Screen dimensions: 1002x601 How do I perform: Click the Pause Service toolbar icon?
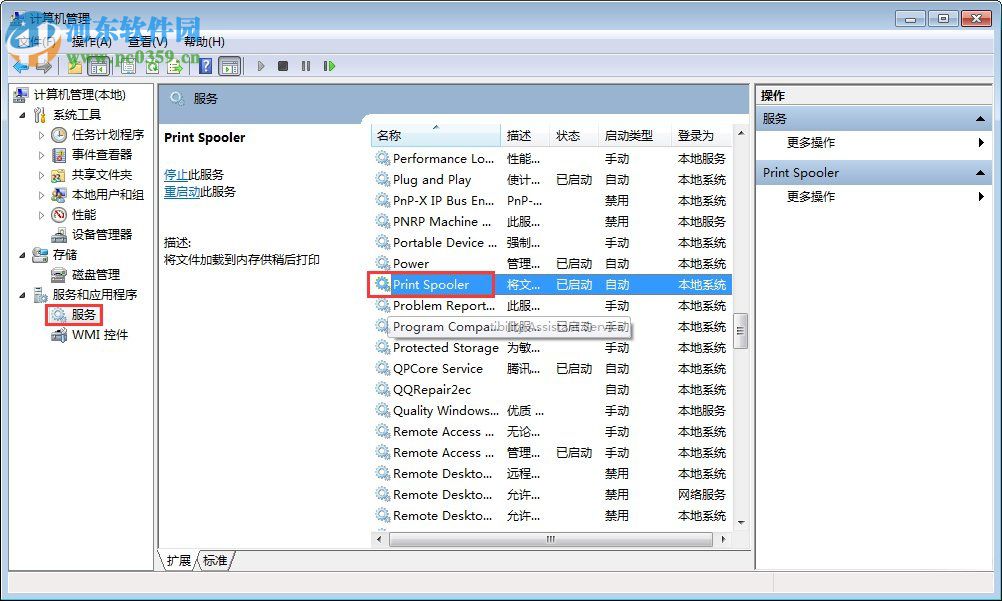tap(306, 66)
